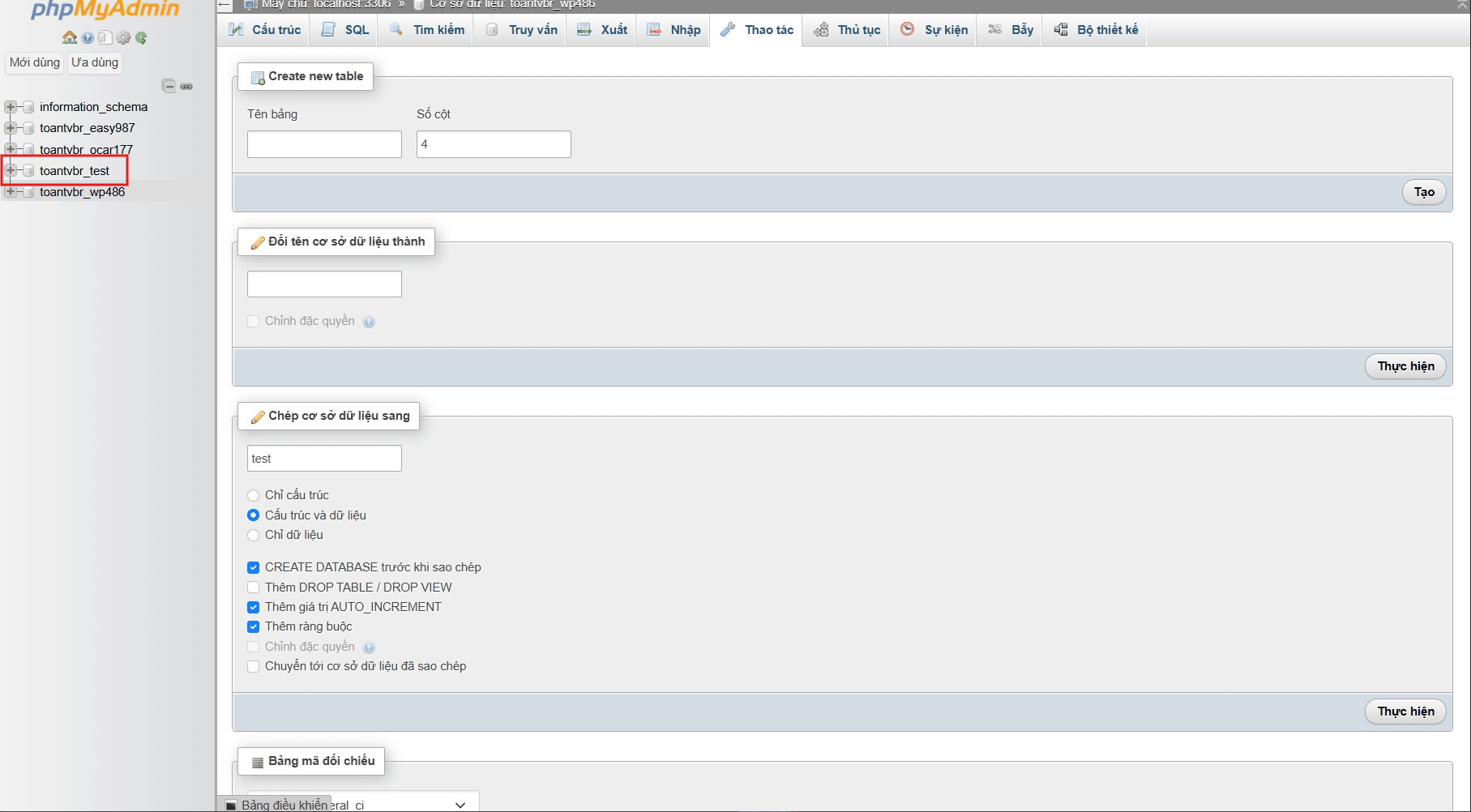Open the phpMyAdmin home icon

click(70, 37)
